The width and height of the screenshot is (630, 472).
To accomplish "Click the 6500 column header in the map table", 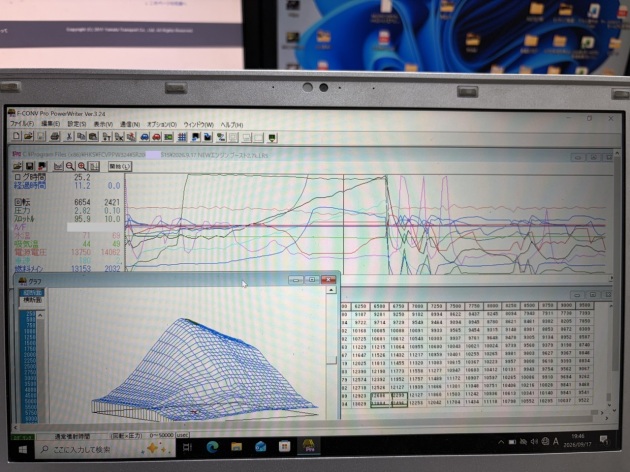I will (x=379, y=306).
